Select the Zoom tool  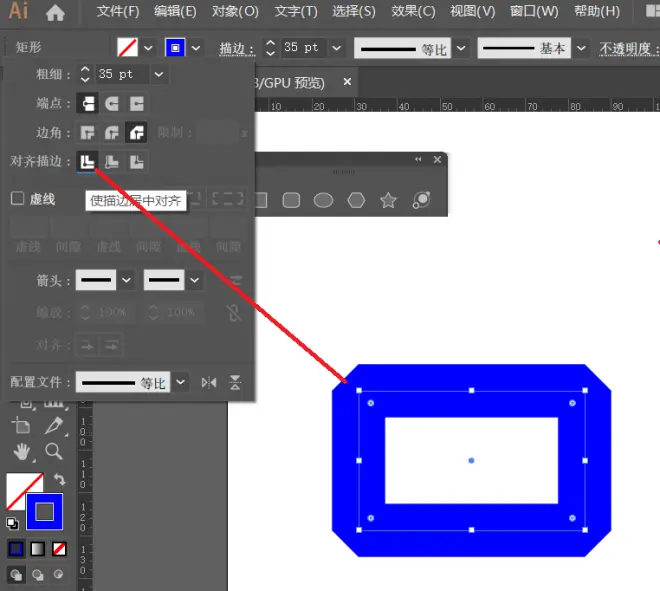point(54,451)
